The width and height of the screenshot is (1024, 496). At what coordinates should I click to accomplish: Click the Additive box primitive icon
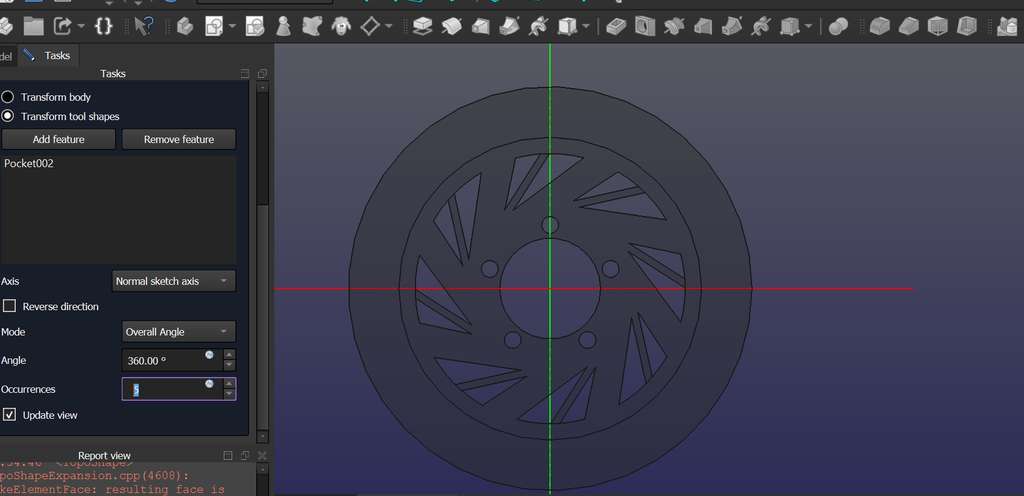[x=566, y=26]
